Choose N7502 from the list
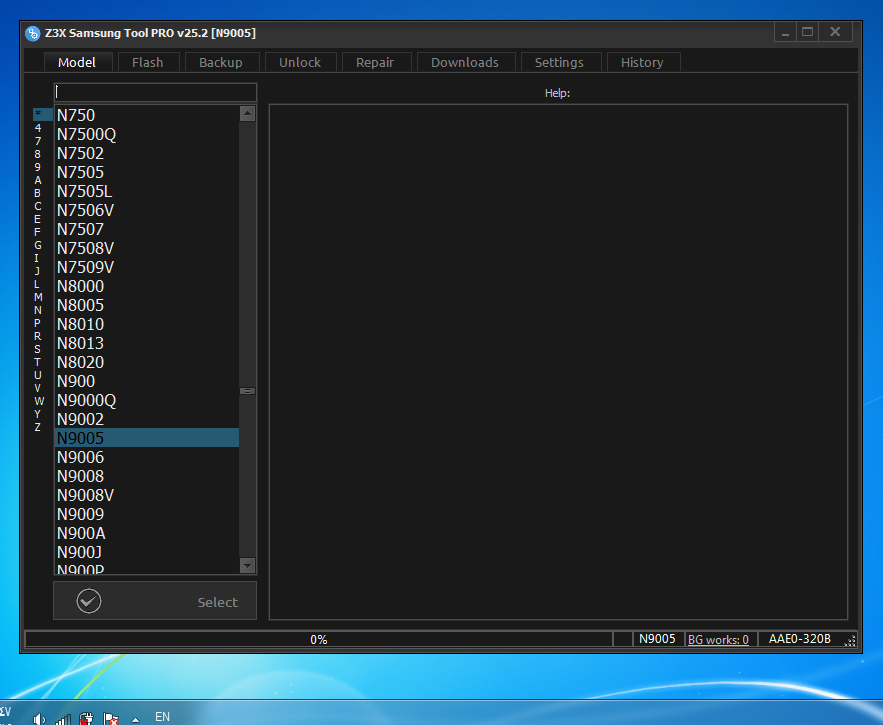This screenshot has height=725, width=883. pyautogui.click(x=147, y=153)
